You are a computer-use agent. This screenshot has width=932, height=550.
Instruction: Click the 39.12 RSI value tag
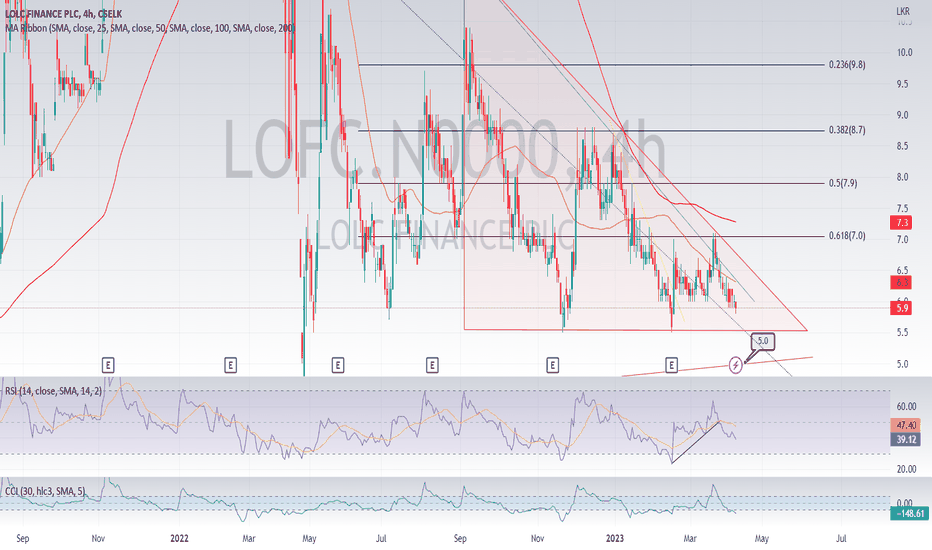coord(905,439)
